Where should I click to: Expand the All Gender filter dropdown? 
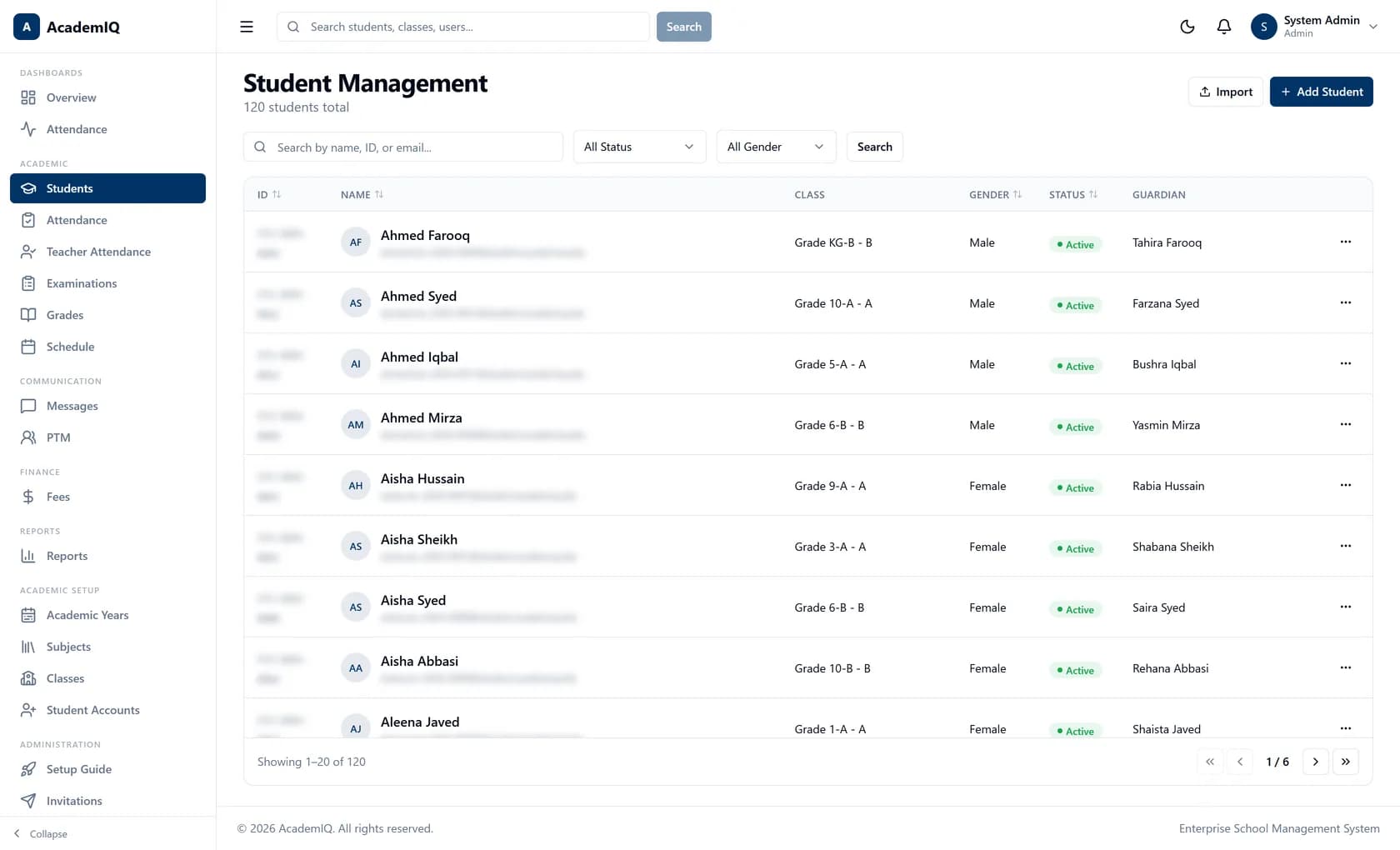pos(776,147)
